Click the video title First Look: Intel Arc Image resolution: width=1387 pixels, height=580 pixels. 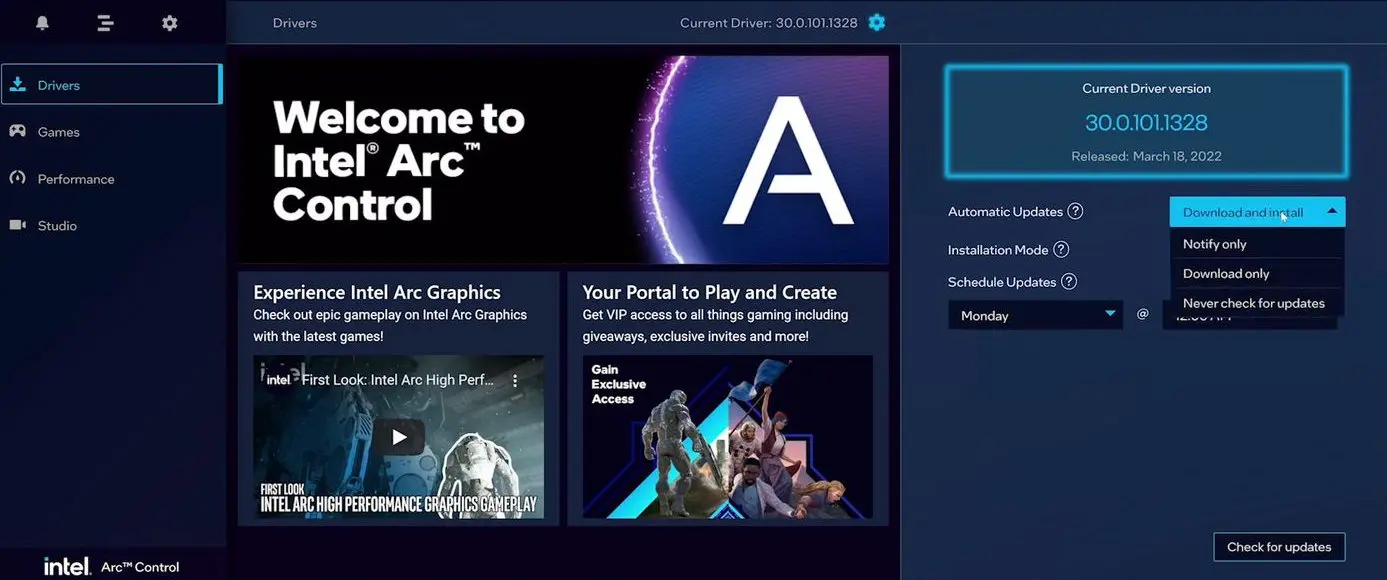point(400,380)
